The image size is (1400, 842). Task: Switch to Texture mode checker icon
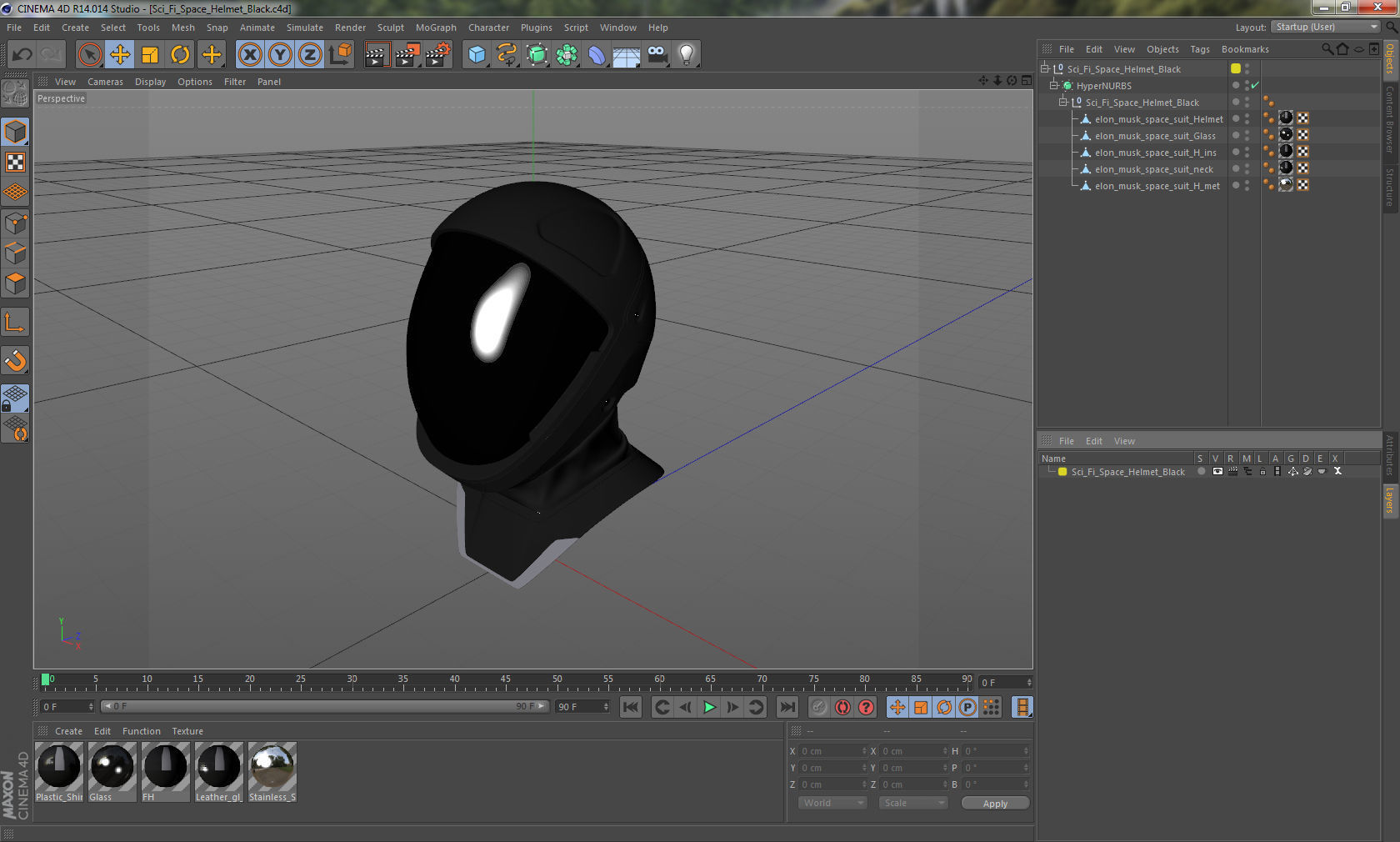click(15, 162)
